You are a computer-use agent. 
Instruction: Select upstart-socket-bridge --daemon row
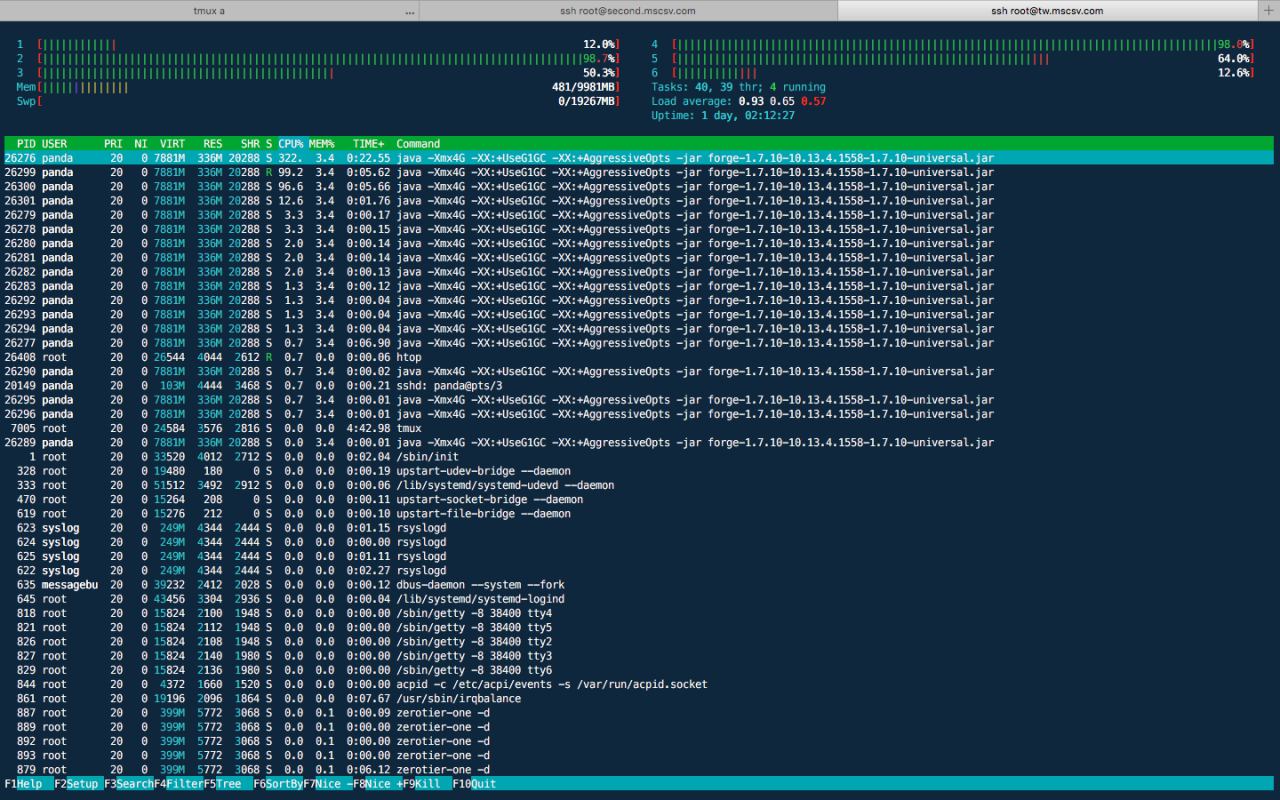(639, 499)
